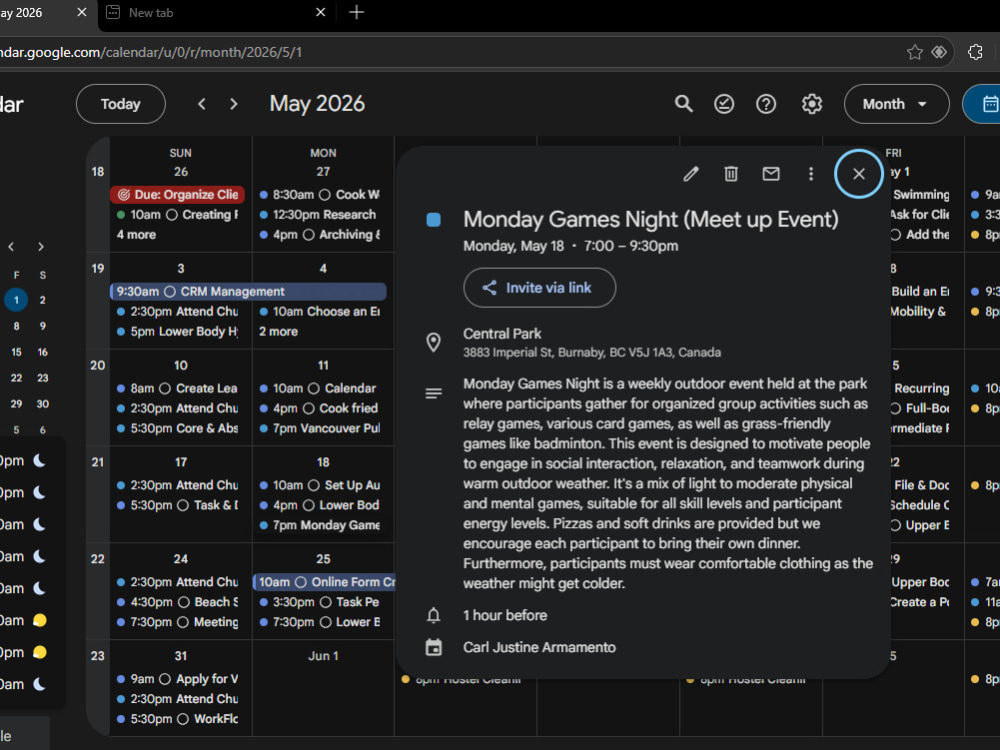The image size is (1000, 750).
Task: Open 4:30pm Beach S task on May 24
Action: click(x=179, y=602)
